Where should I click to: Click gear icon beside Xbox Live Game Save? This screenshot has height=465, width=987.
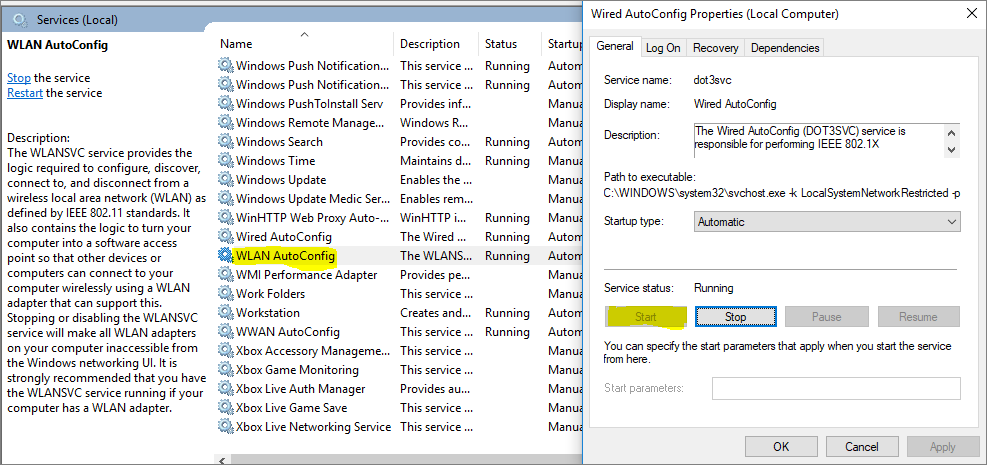click(x=225, y=408)
